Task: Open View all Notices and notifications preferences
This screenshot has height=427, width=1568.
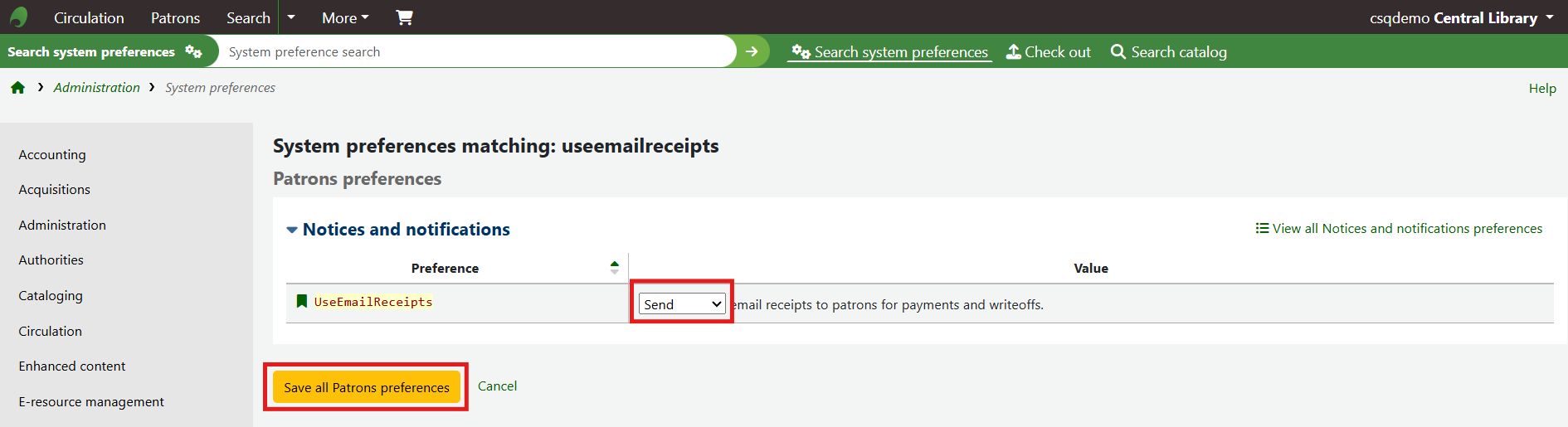Action: click(1399, 229)
